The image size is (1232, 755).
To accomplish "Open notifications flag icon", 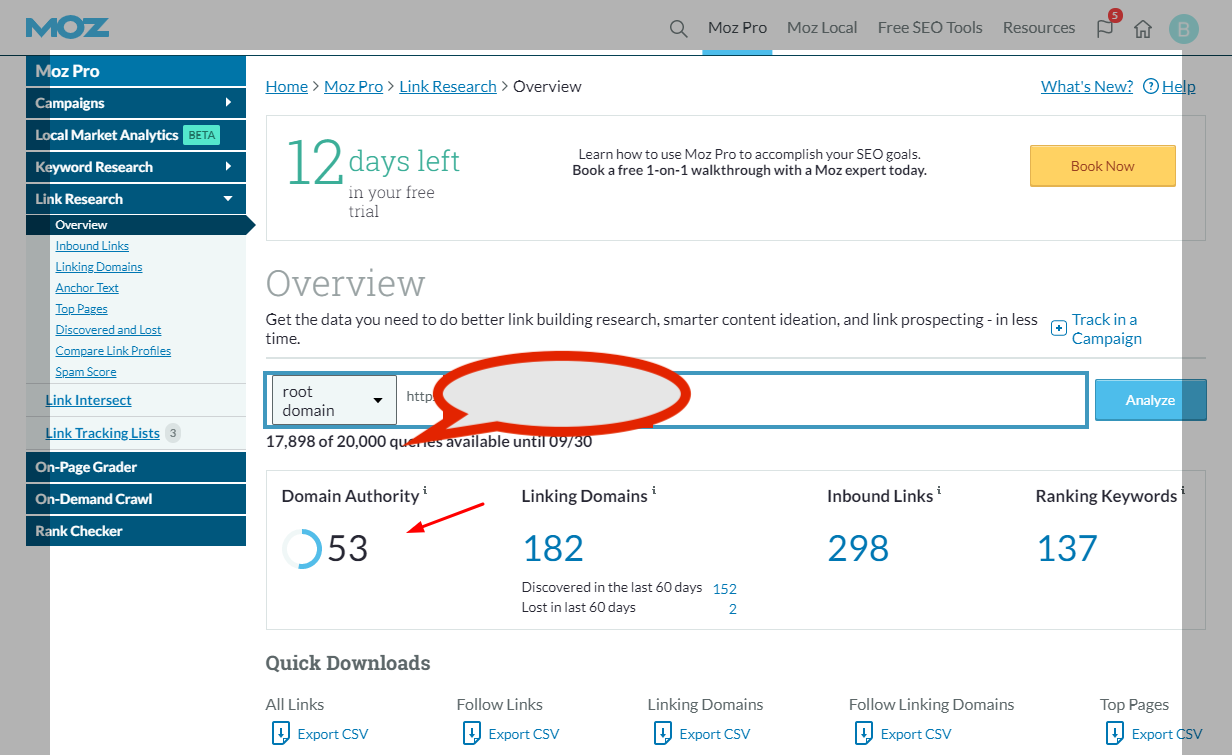I will coord(1105,28).
